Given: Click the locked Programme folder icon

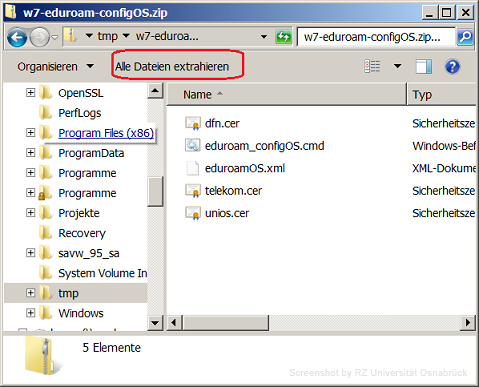Looking at the screenshot, I should pyautogui.click(x=45, y=193).
